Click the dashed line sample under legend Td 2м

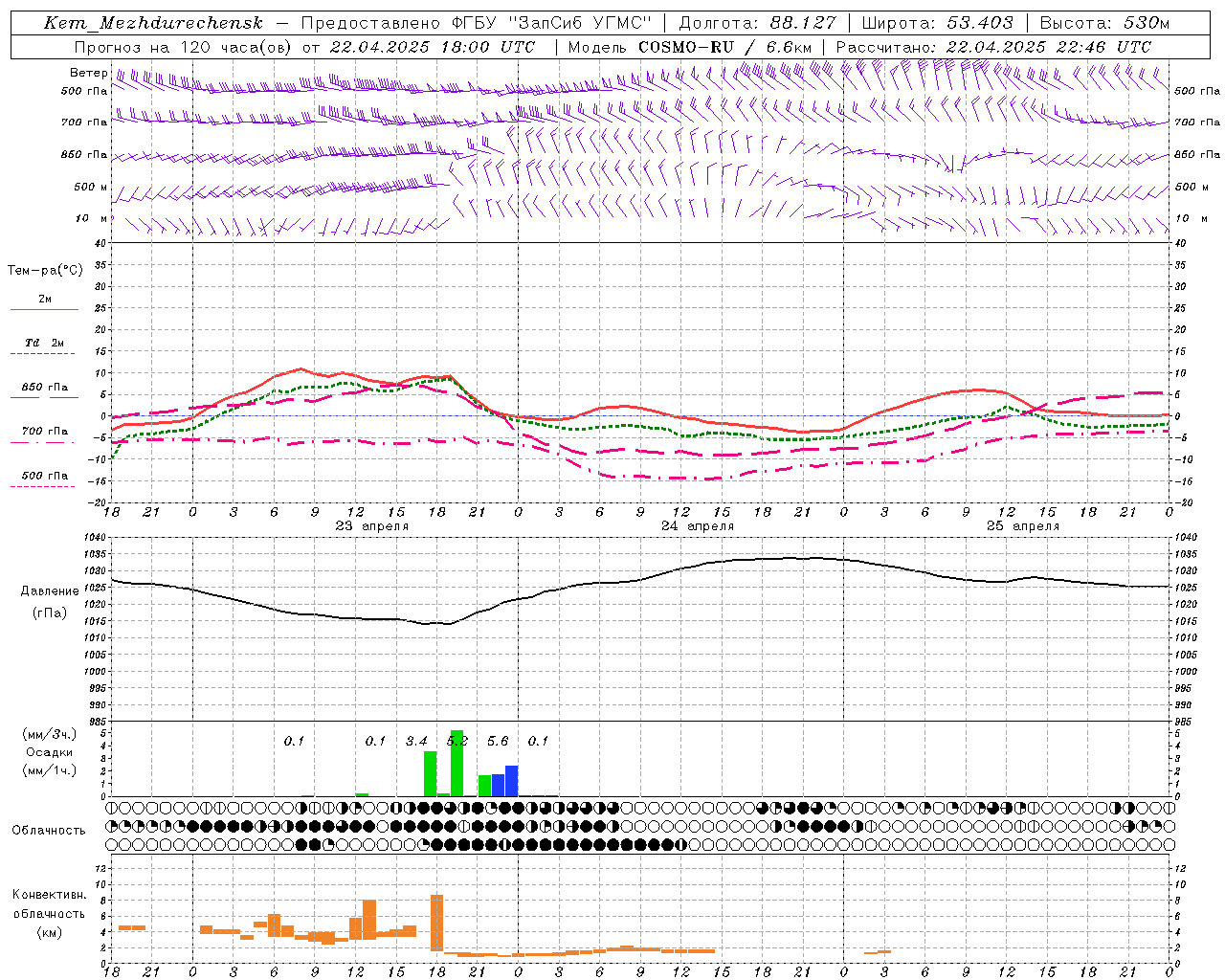(x=44, y=354)
